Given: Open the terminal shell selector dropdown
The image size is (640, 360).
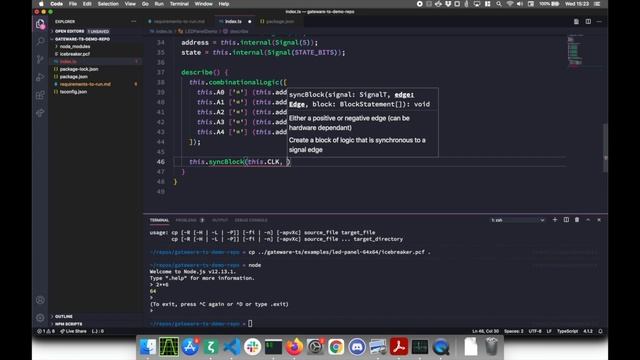Looking at the screenshot, I should click(518, 220).
